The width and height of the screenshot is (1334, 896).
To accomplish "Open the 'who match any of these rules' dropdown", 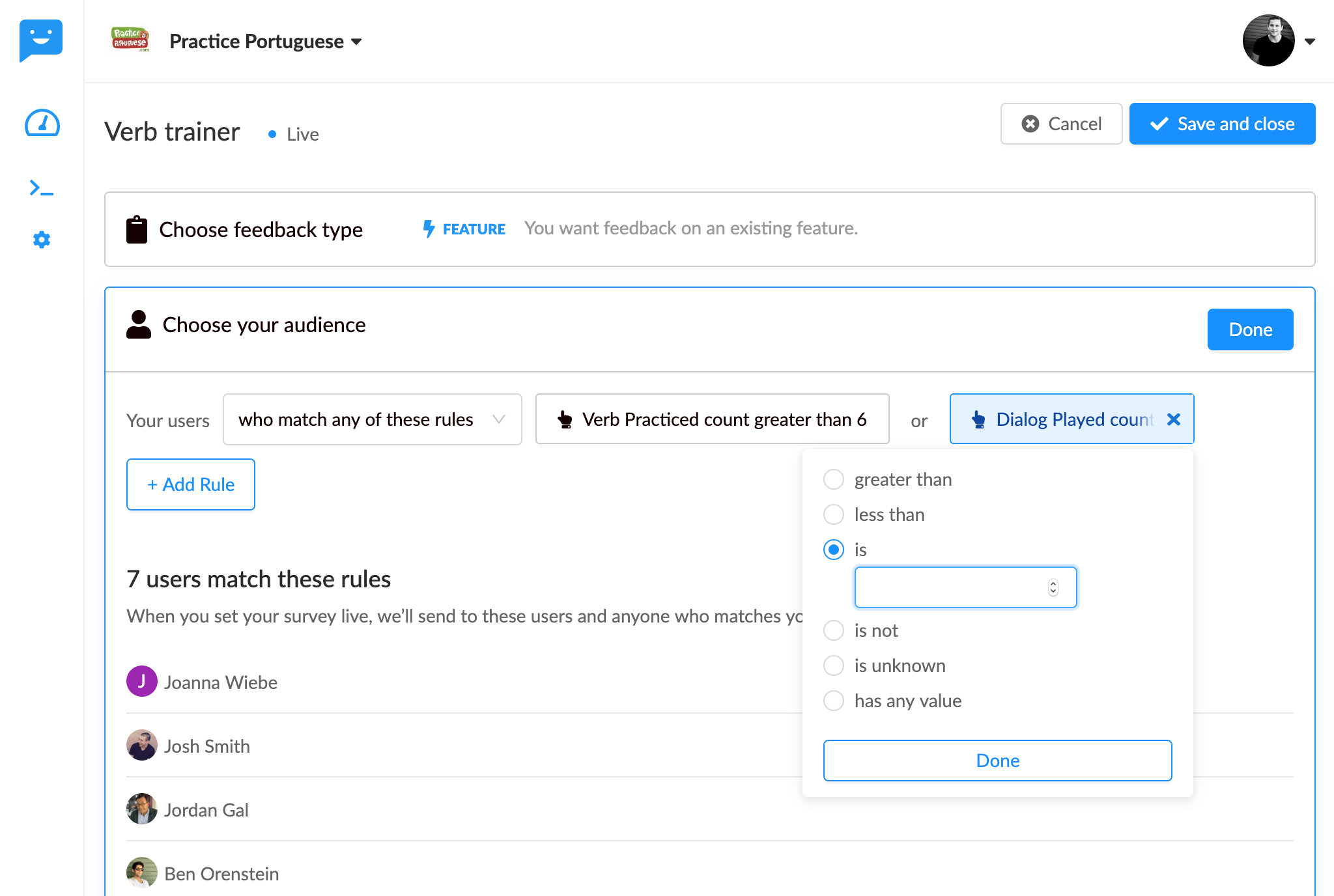I will [372, 419].
